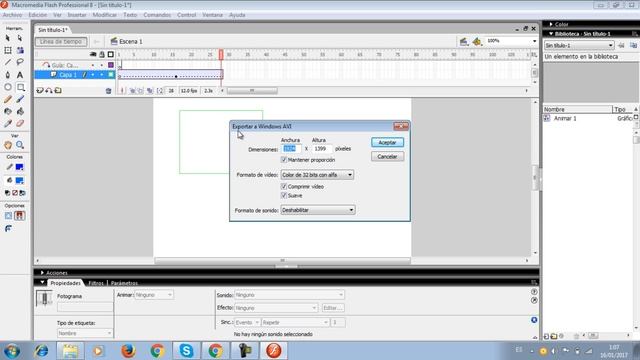Click the insert layer icon in the timeline
The height and width of the screenshot is (360, 640).
tap(40, 91)
